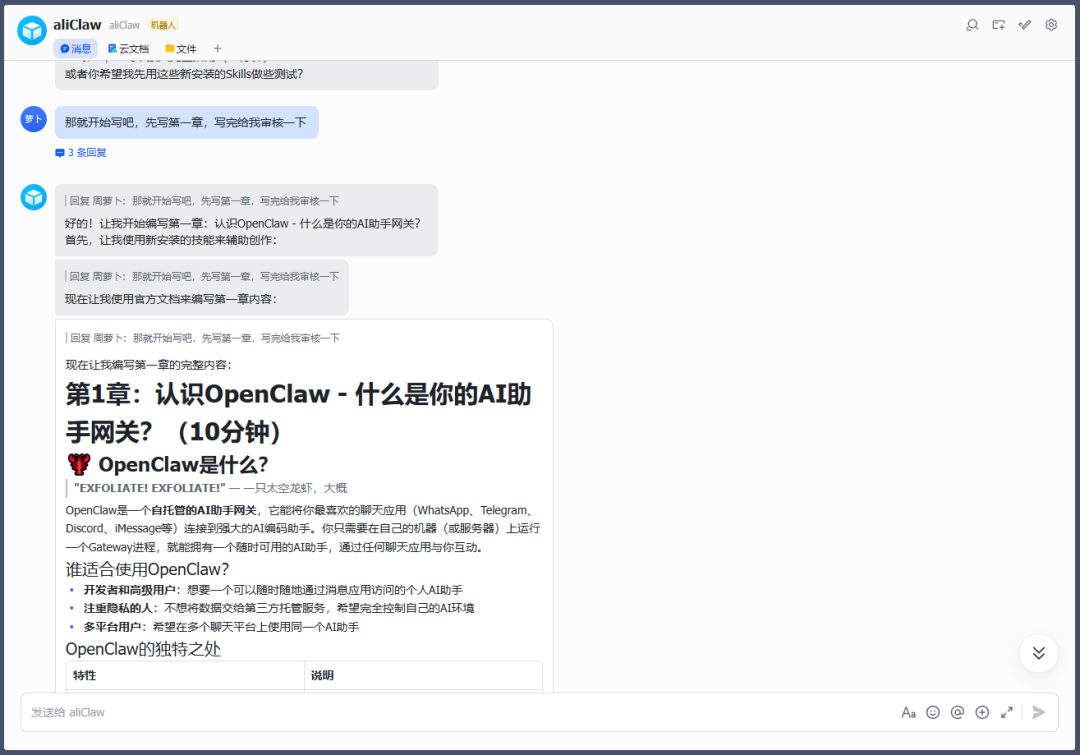This screenshot has width=1080, height=755.
Task: Click the table header 说明
Action: tap(423, 676)
